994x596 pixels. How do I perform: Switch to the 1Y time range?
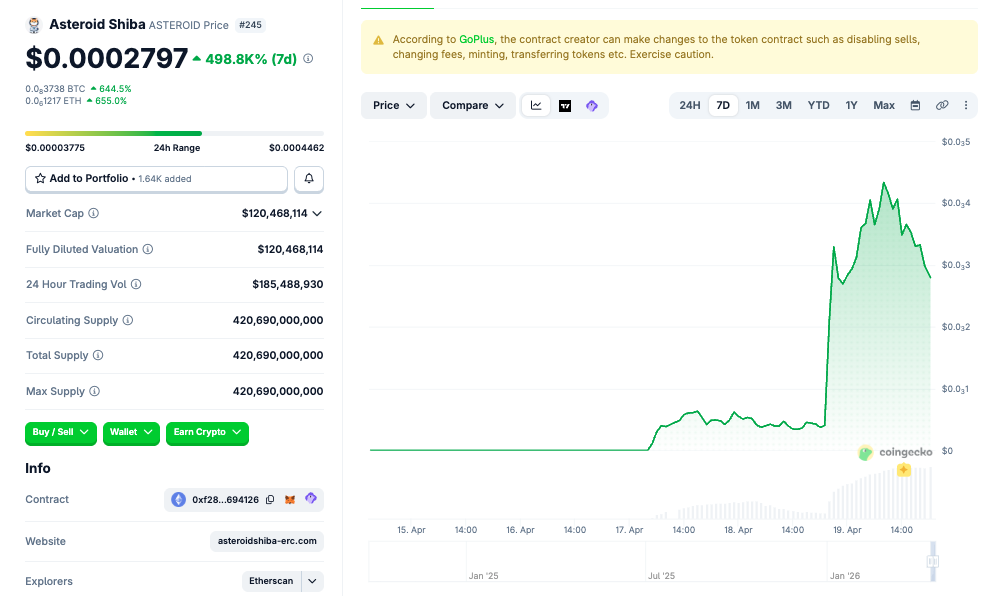click(x=851, y=105)
